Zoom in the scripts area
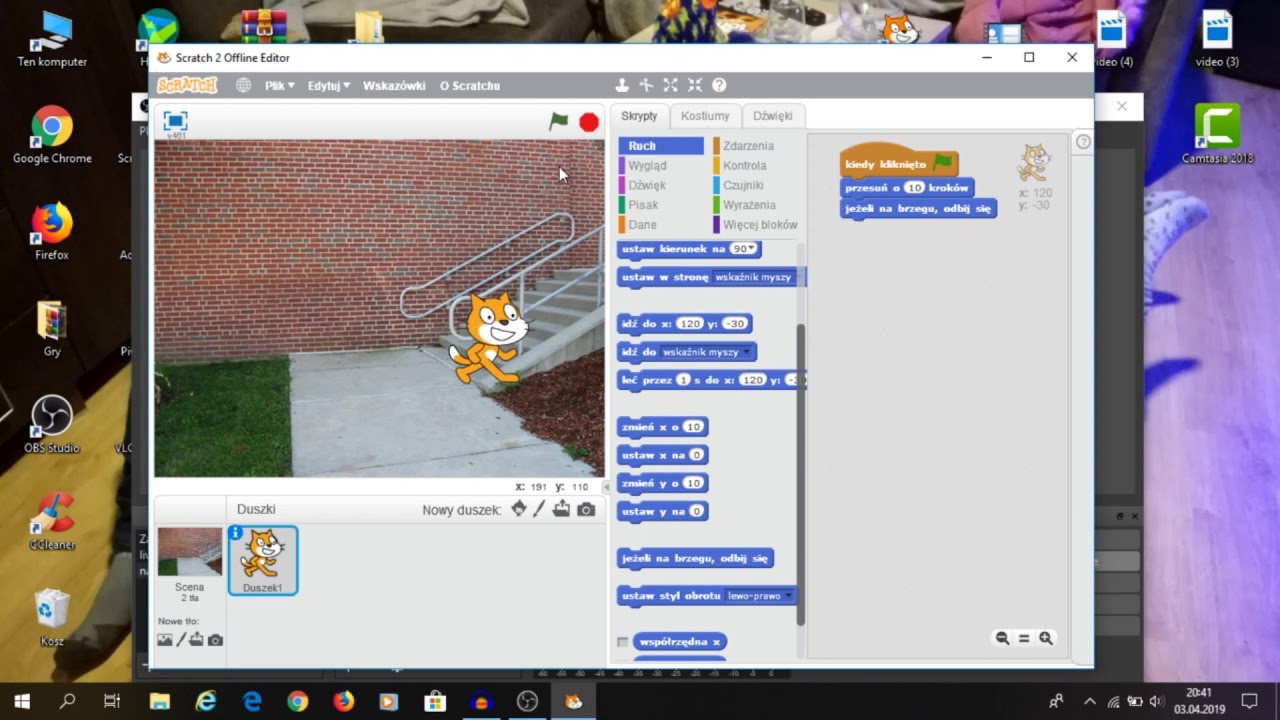Image resolution: width=1280 pixels, height=720 pixels. click(1046, 638)
